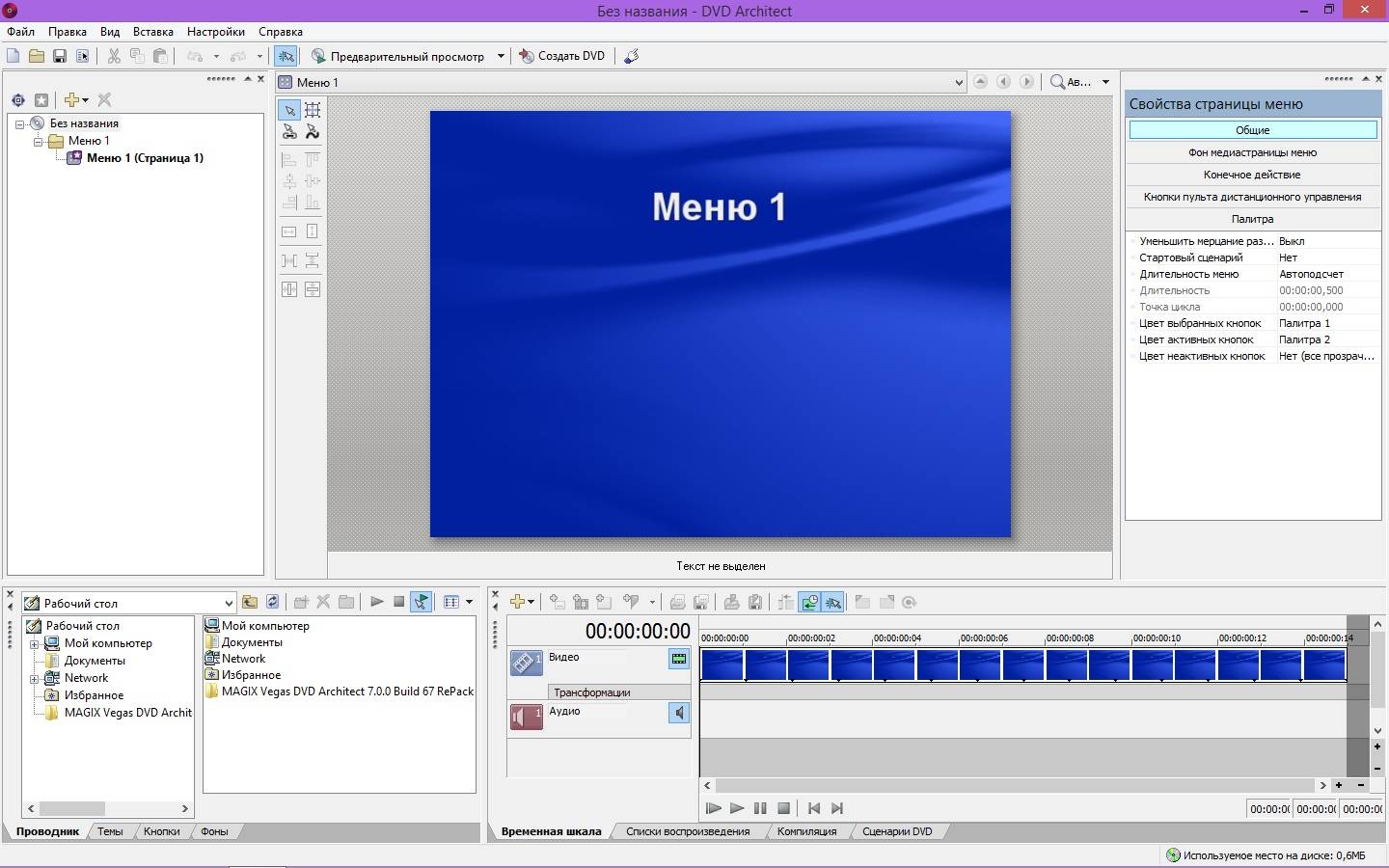This screenshot has height=868, width=1389.
Task: Click the Open folder toolbar icon
Action: (x=37, y=56)
